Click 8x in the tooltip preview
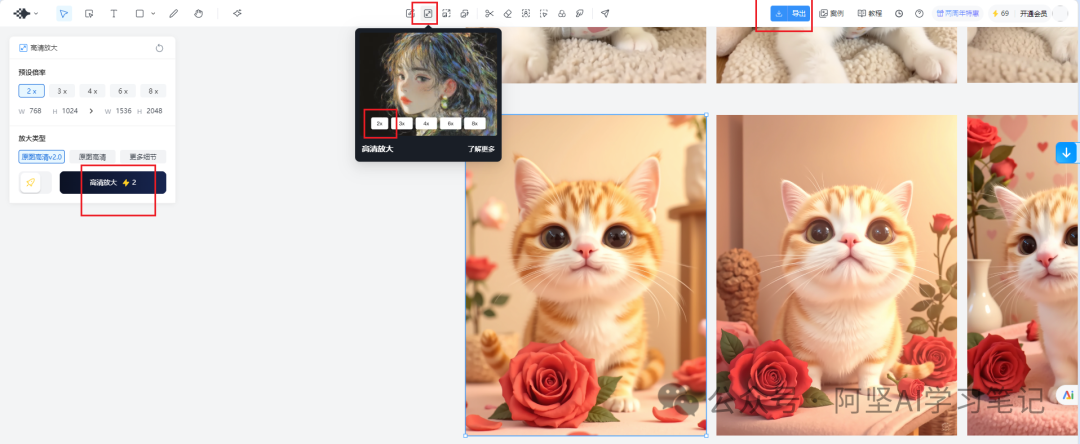1080x444 pixels. click(x=475, y=124)
